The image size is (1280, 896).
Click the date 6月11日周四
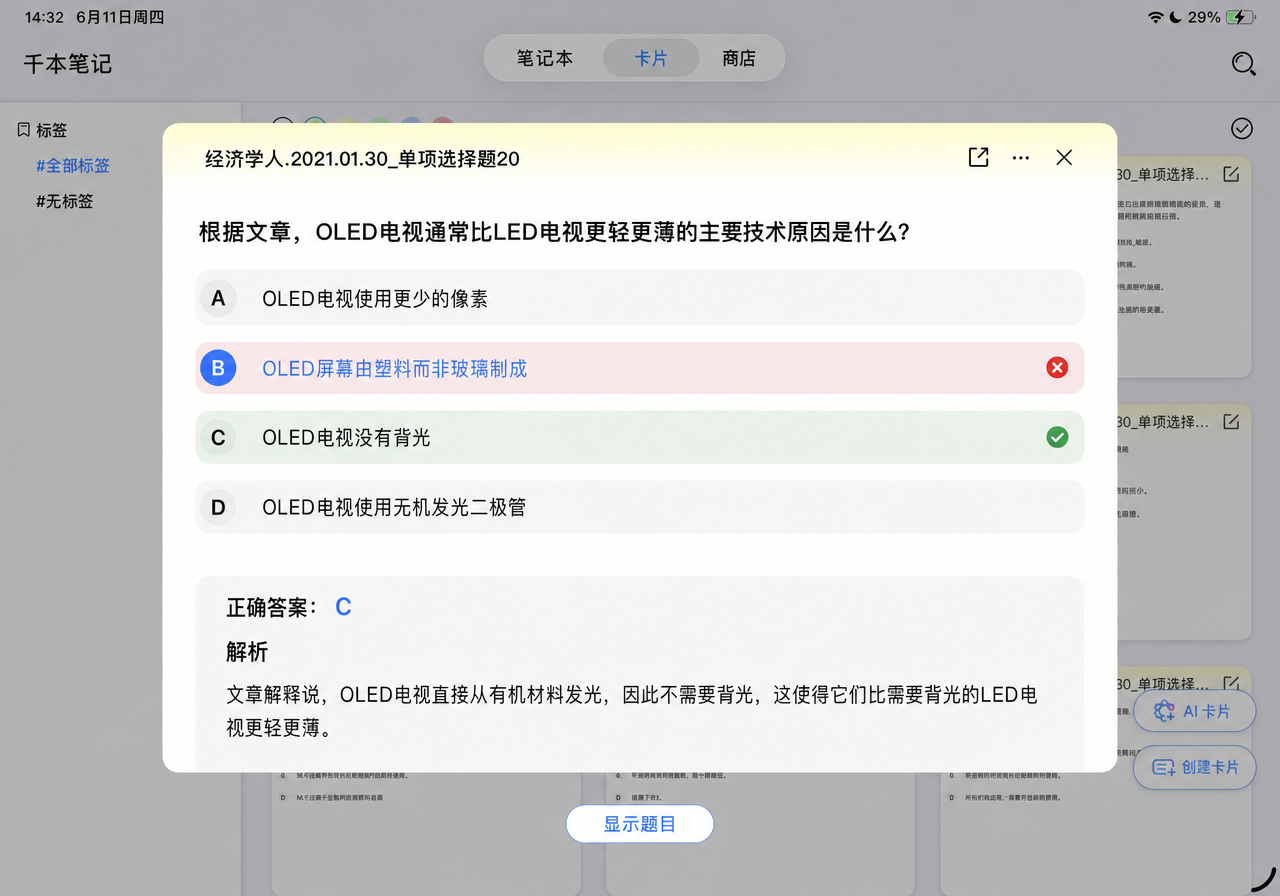pyautogui.click(x=120, y=17)
